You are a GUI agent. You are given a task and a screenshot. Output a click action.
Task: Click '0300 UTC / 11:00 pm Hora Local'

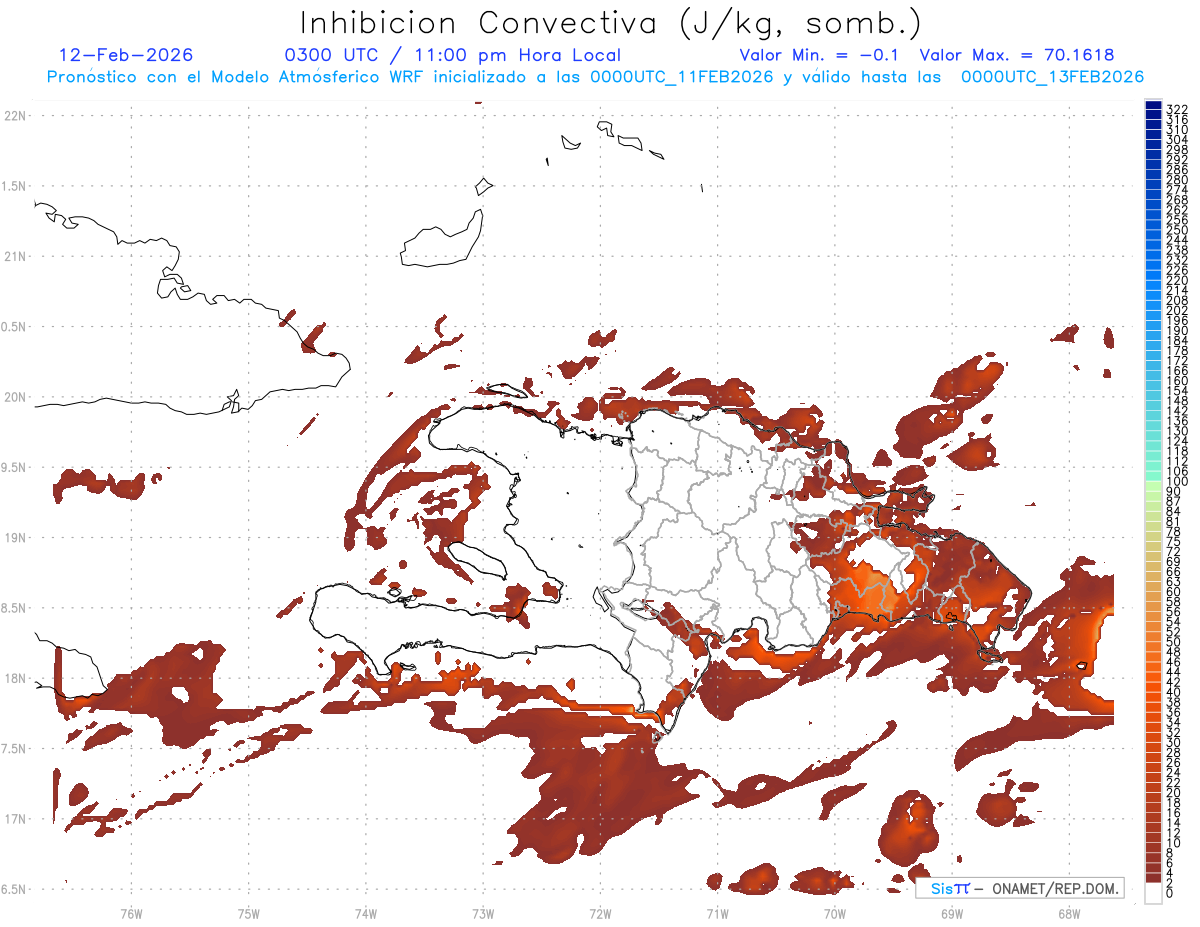tap(453, 55)
